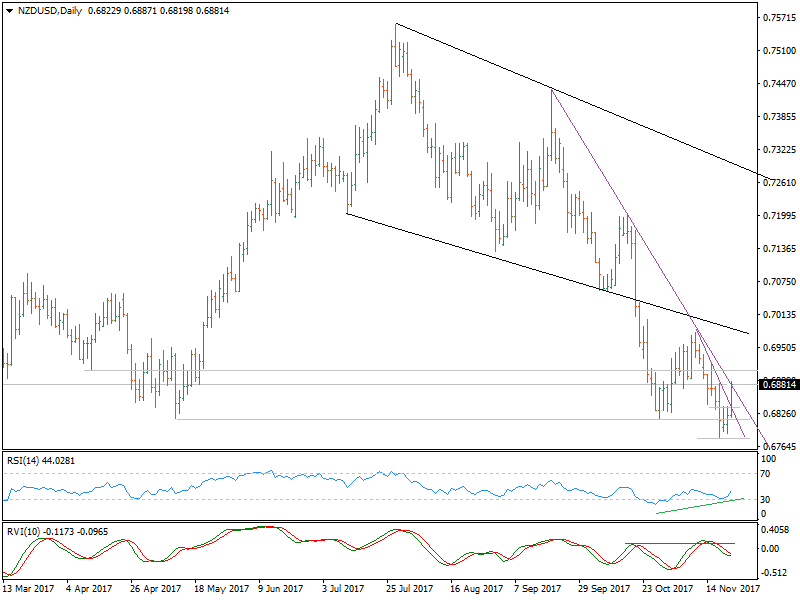Select the green rising line in RSI panel
This screenshot has width=800, height=600.
pyautogui.click(x=700, y=505)
